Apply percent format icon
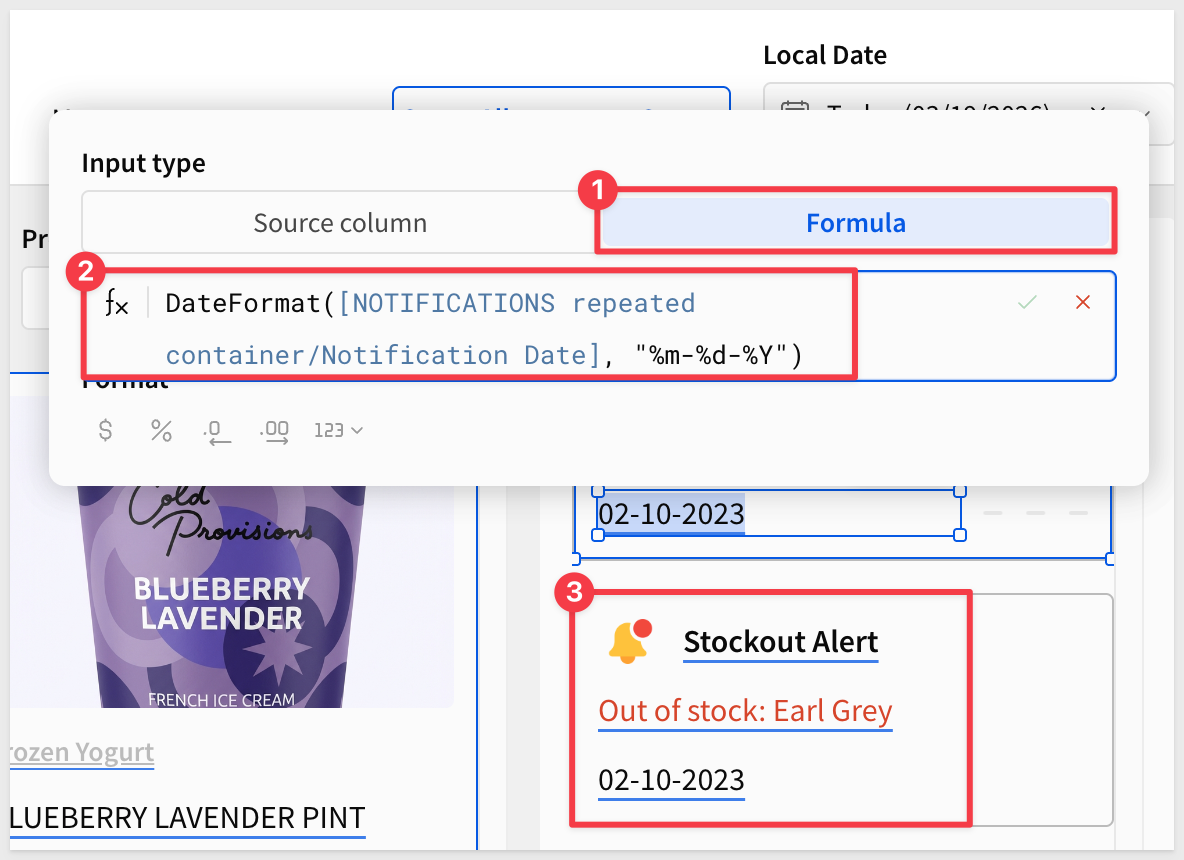1184x860 pixels. [x=161, y=430]
